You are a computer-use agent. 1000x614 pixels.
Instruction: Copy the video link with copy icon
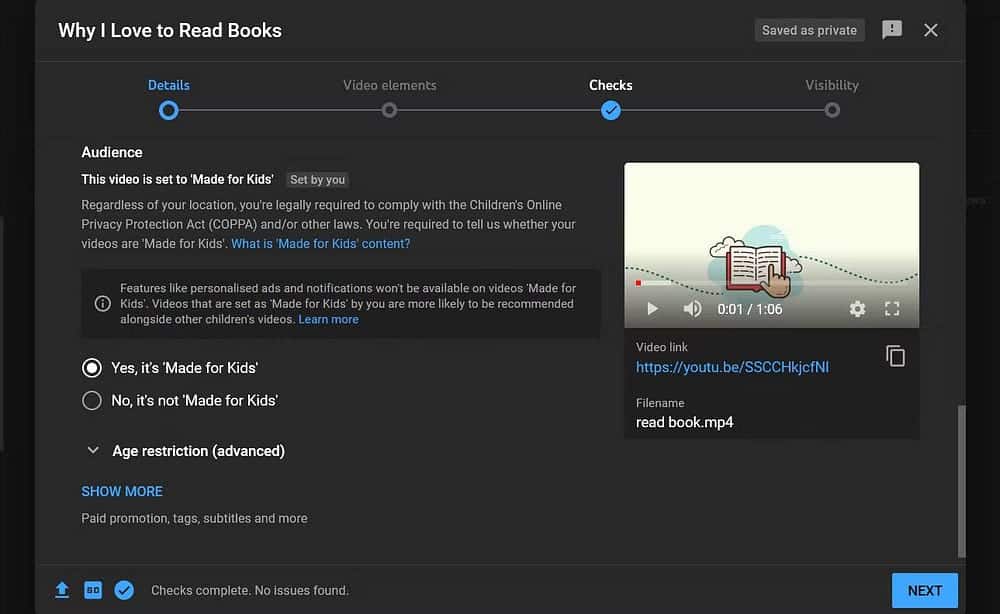pos(895,356)
